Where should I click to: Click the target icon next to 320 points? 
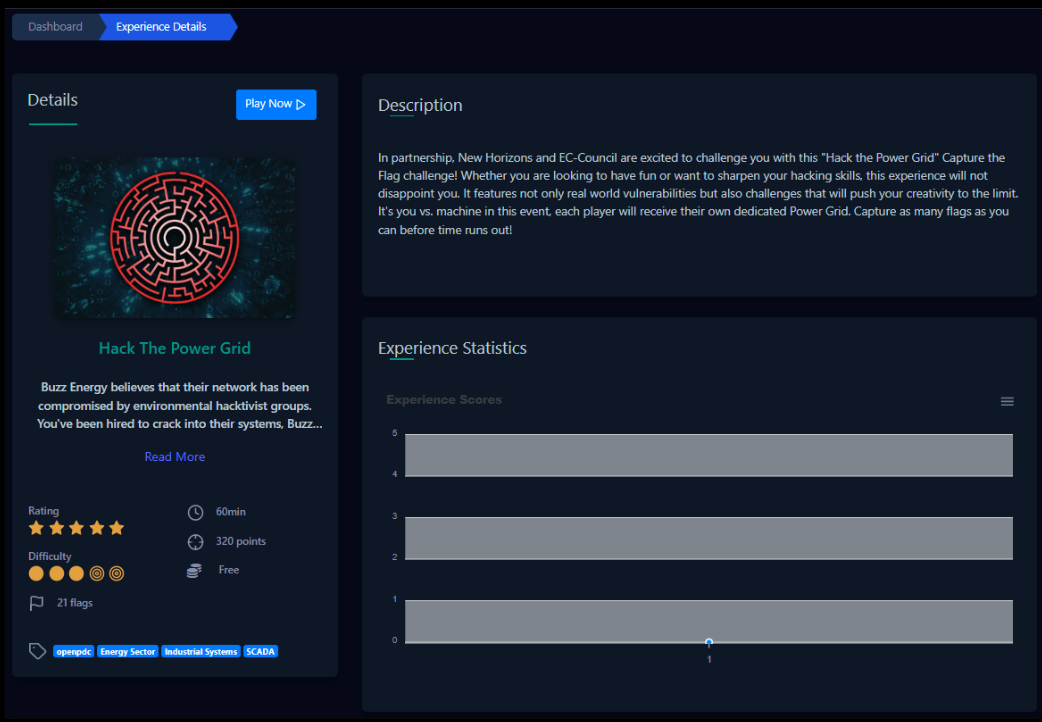pyautogui.click(x=196, y=541)
